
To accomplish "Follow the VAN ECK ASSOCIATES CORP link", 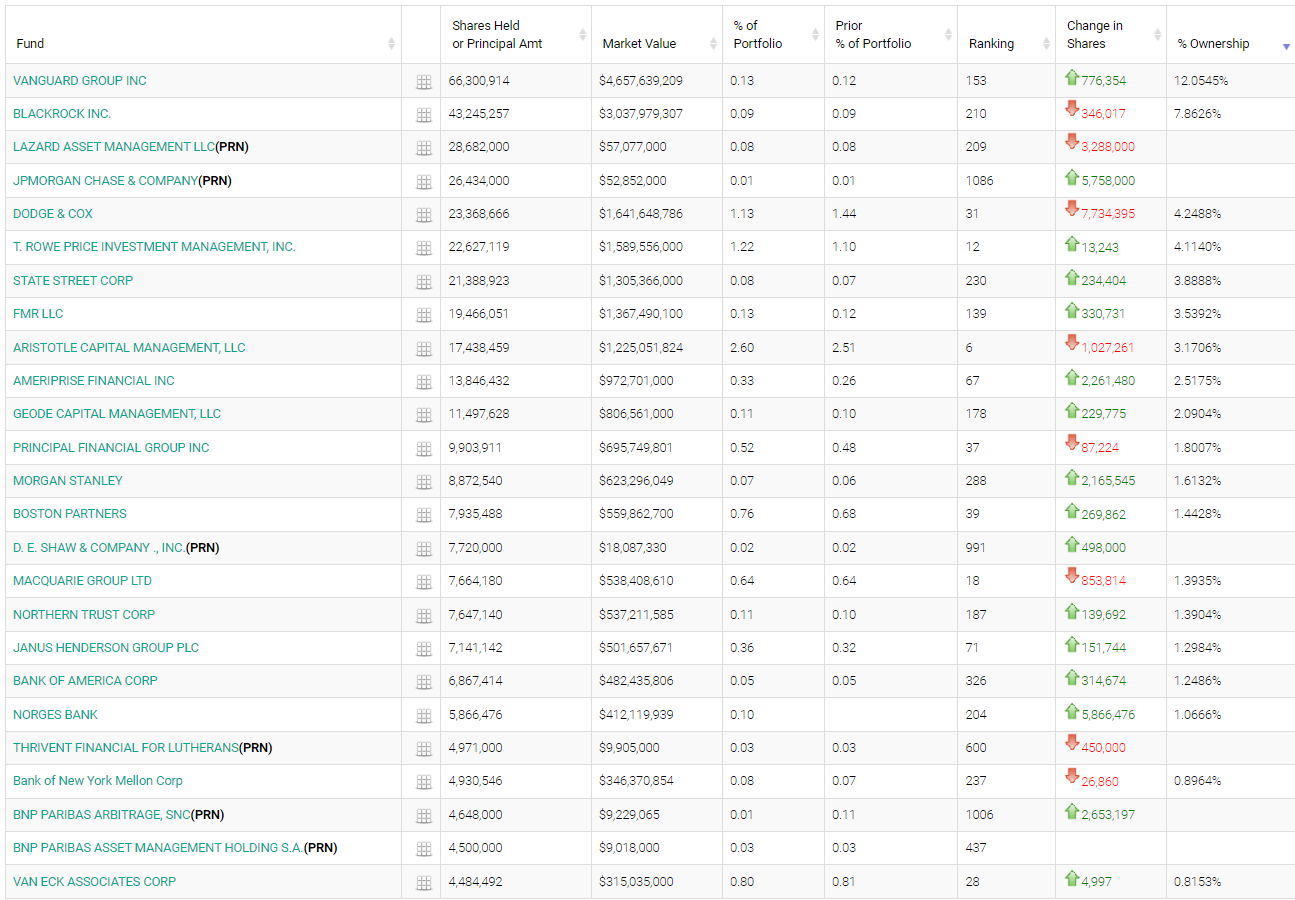I will [x=94, y=882].
